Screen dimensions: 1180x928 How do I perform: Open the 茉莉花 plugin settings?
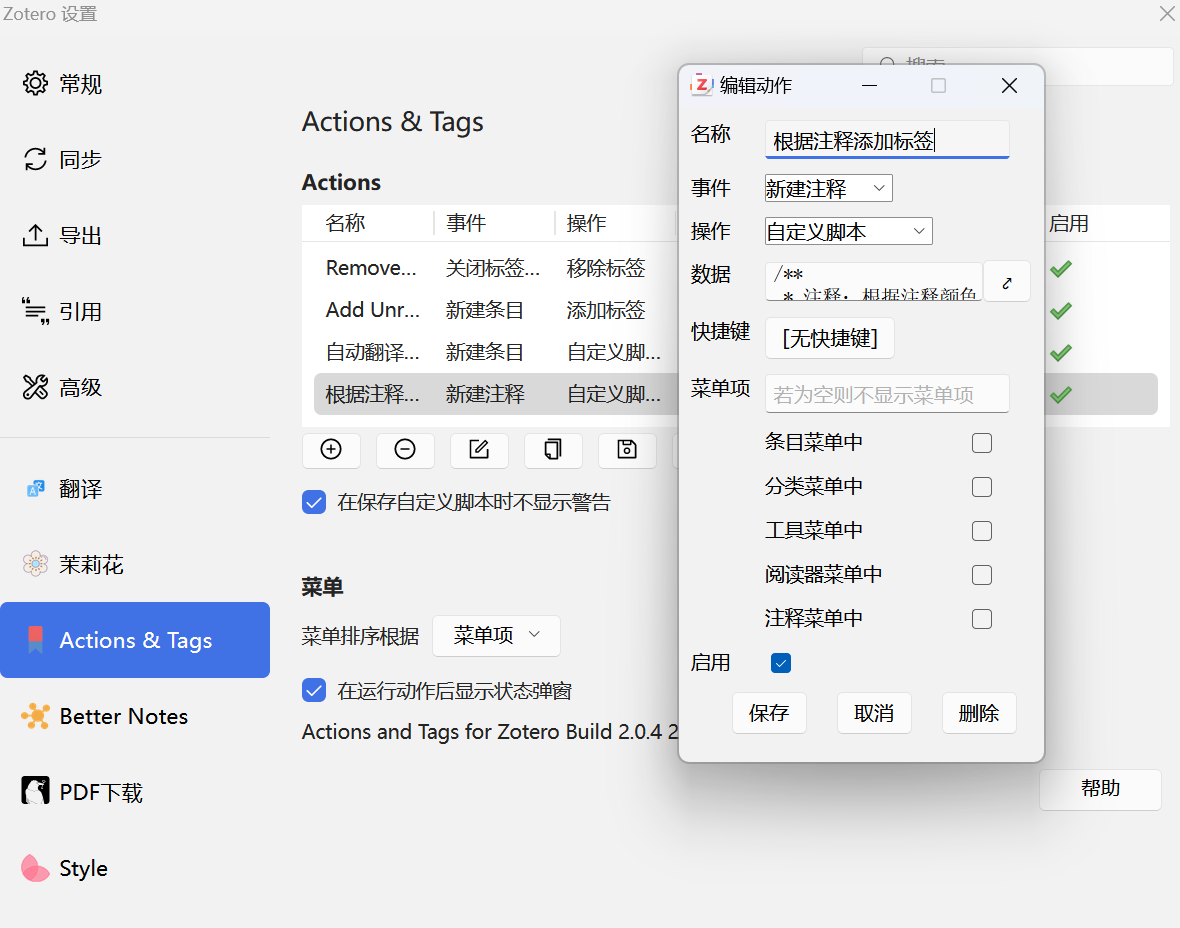[x=91, y=565]
